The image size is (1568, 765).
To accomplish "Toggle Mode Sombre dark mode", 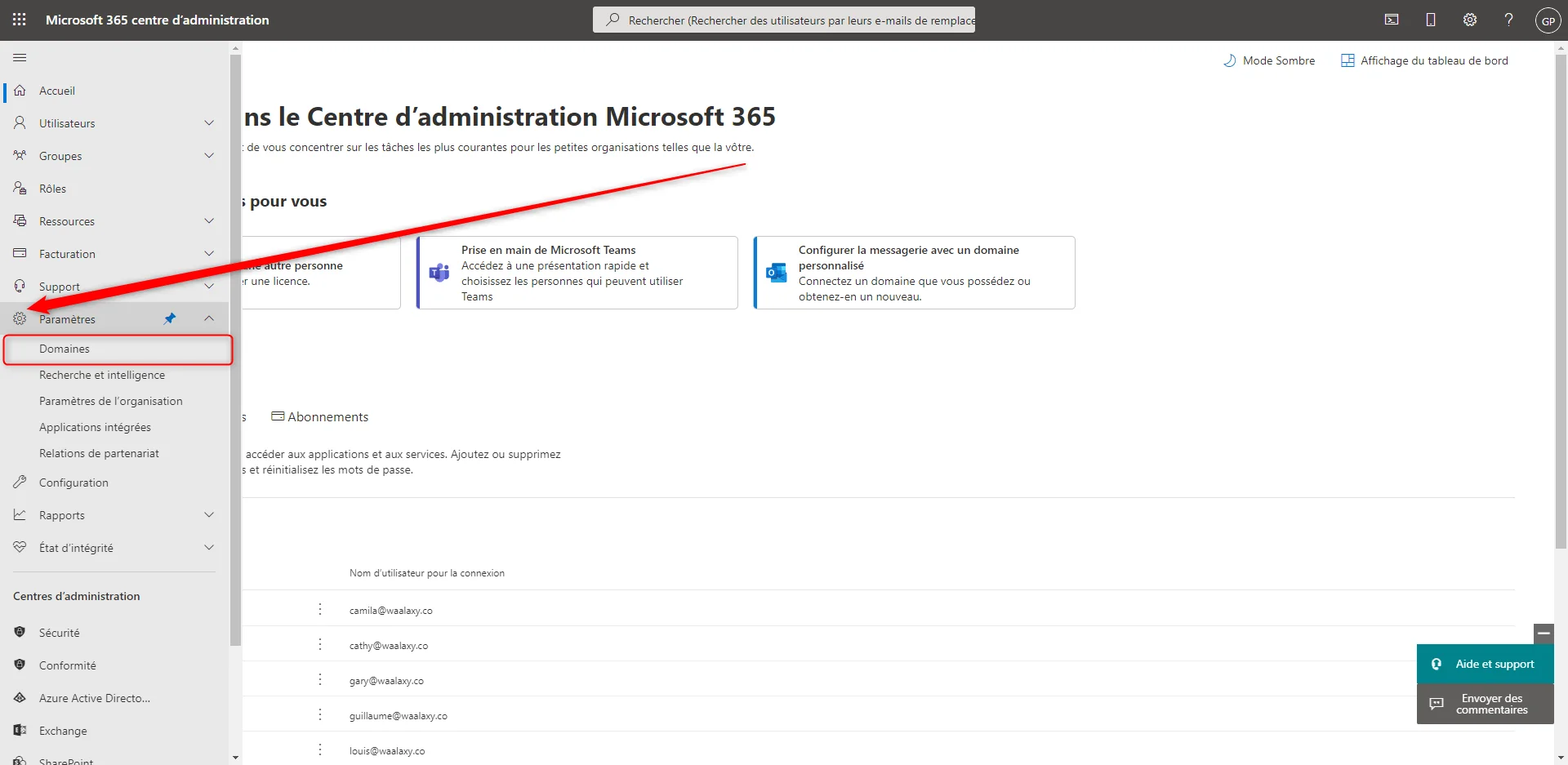I will pos(1269,60).
